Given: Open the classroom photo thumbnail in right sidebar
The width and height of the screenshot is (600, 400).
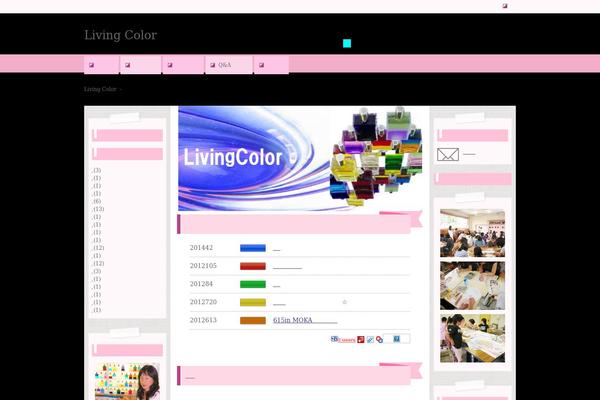Looking at the screenshot, I should 472,233.
